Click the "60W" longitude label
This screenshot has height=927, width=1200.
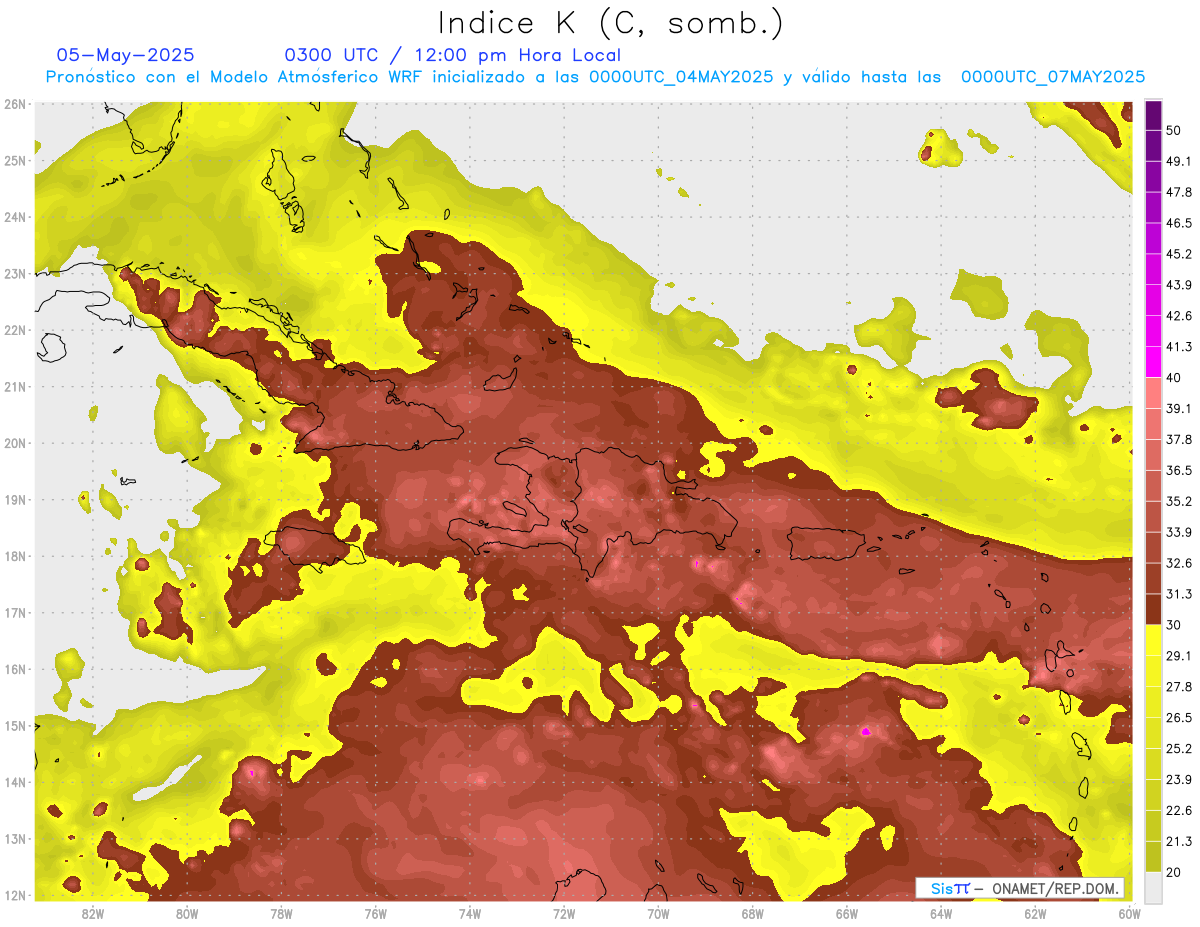pos(1129,913)
